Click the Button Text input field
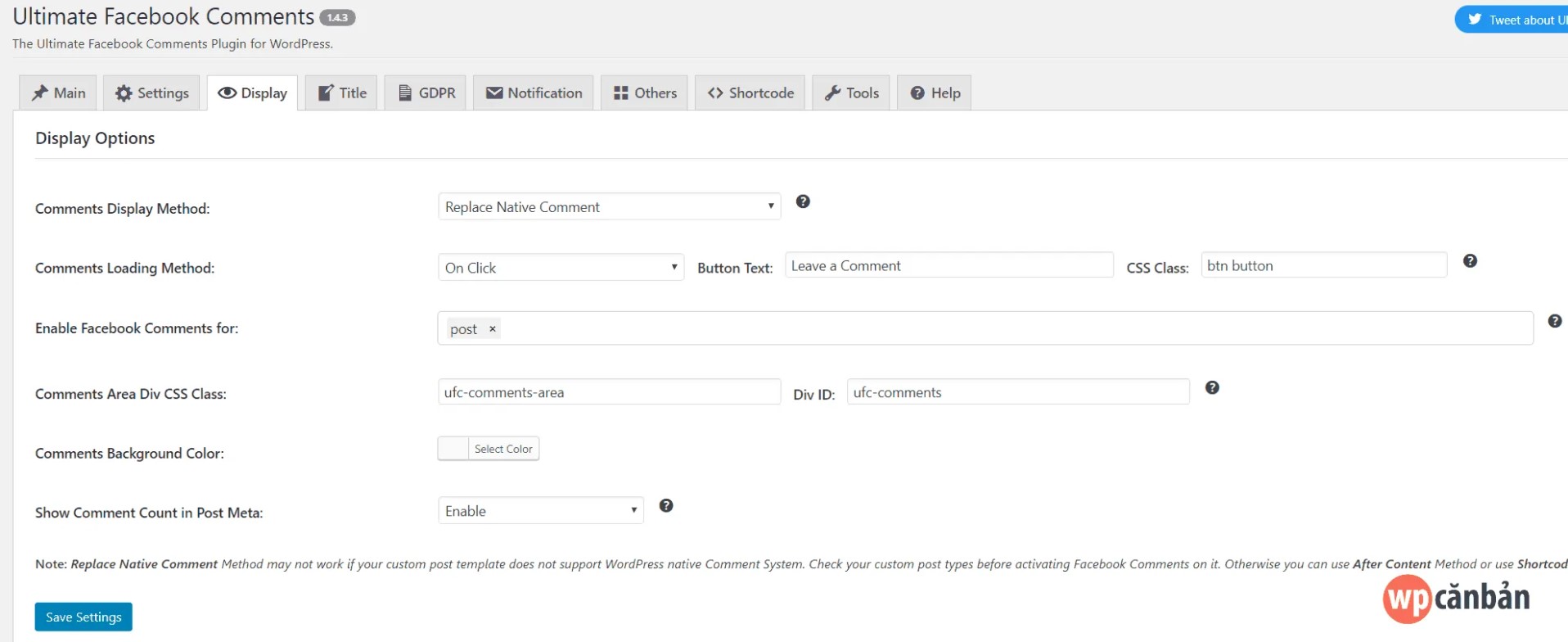The height and width of the screenshot is (642, 1568). (948, 266)
